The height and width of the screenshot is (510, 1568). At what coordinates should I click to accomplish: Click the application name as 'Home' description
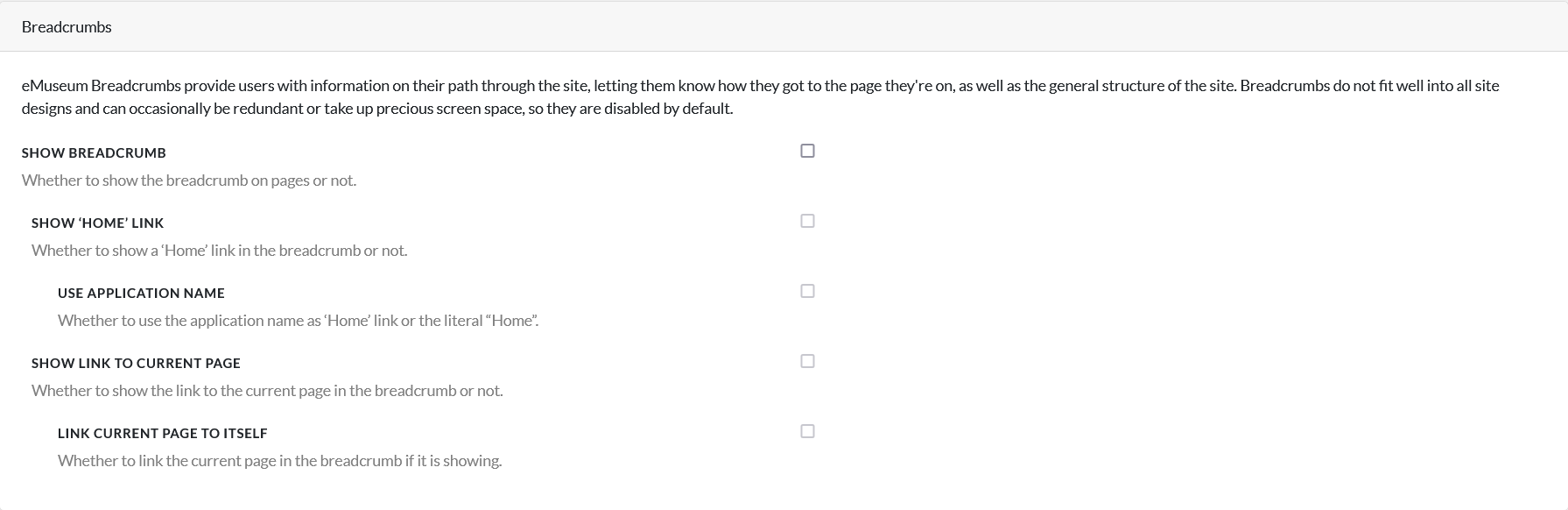point(298,321)
